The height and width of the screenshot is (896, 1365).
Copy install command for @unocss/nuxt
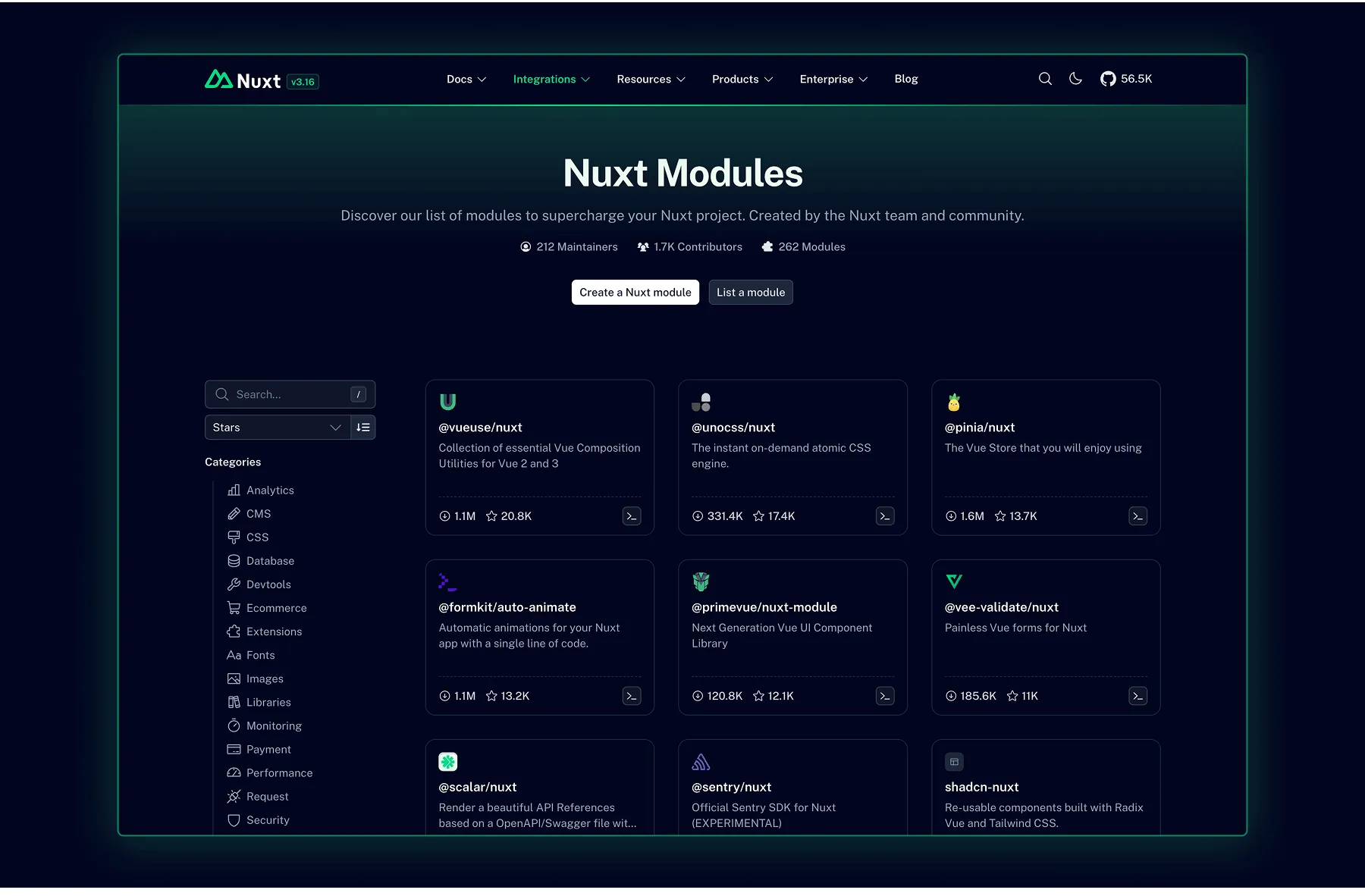(885, 516)
